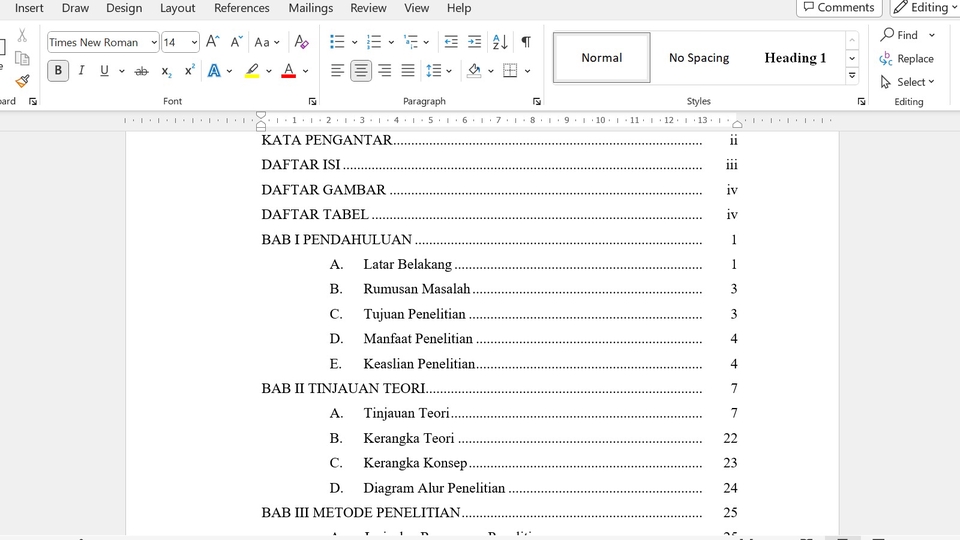This screenshot has height=540, width=960.
Task: Apply strikethrough formatting
Action: (x=141, y=71)
